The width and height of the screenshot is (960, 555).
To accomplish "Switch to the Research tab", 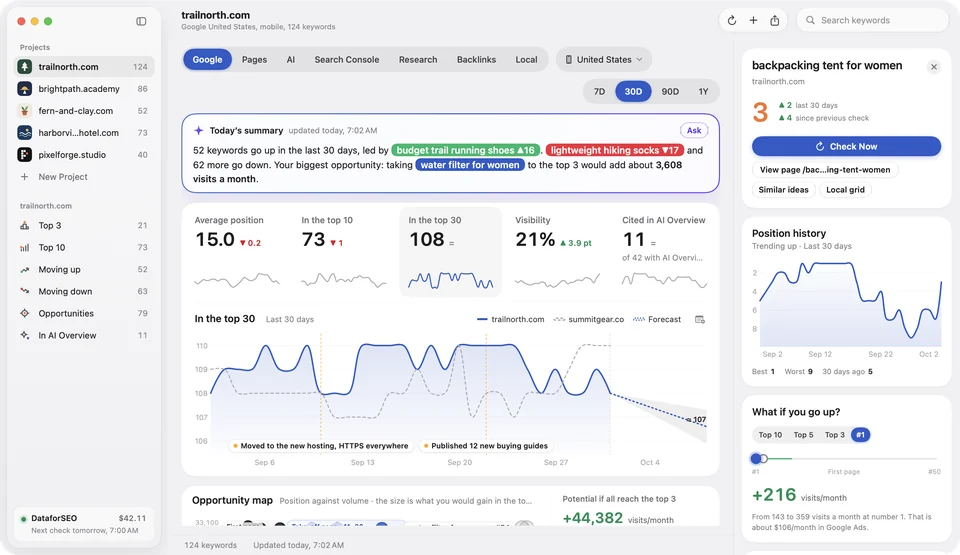I will [x=418, y=59].
